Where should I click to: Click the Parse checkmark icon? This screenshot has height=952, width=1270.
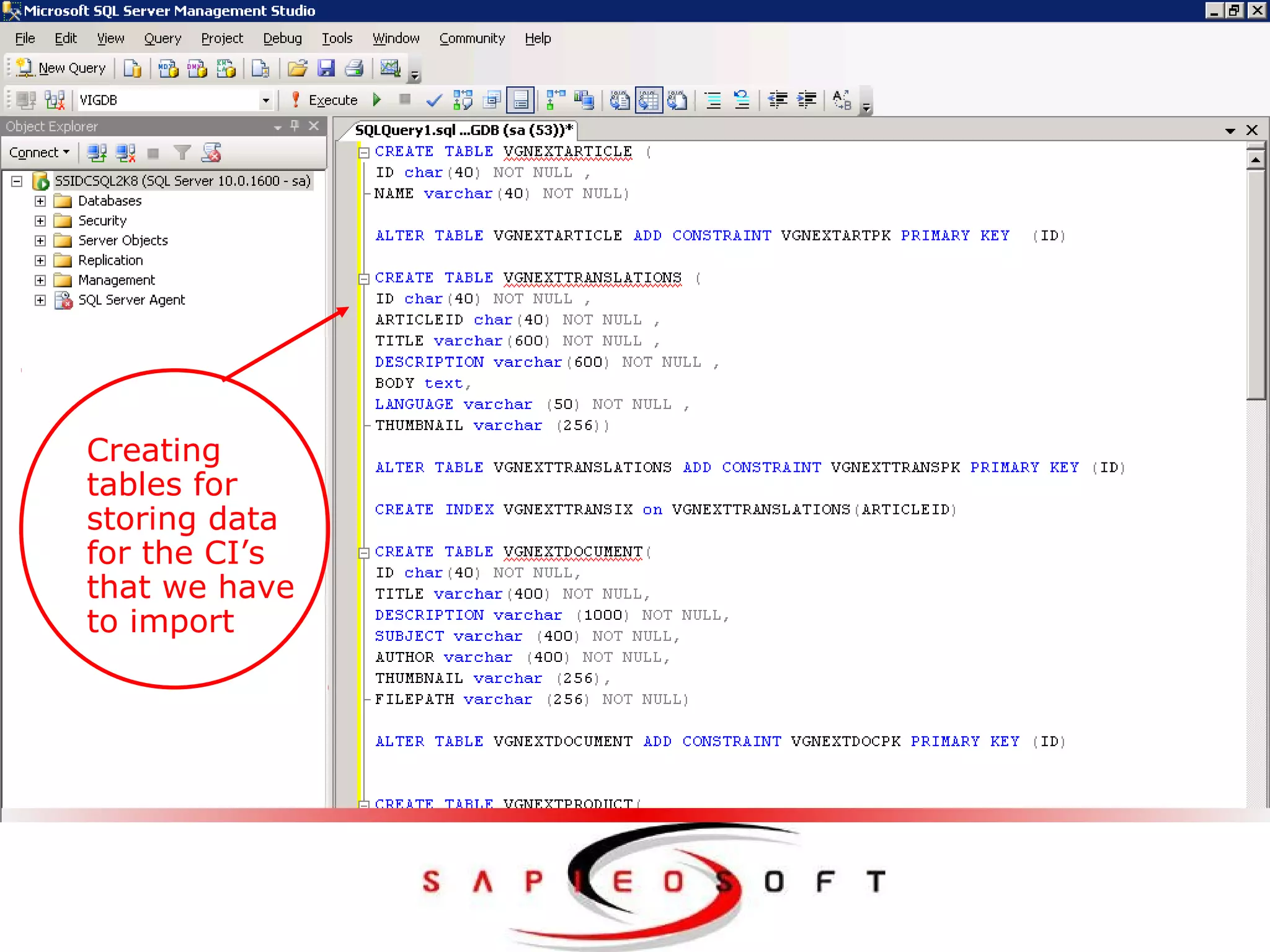[434, 100]
